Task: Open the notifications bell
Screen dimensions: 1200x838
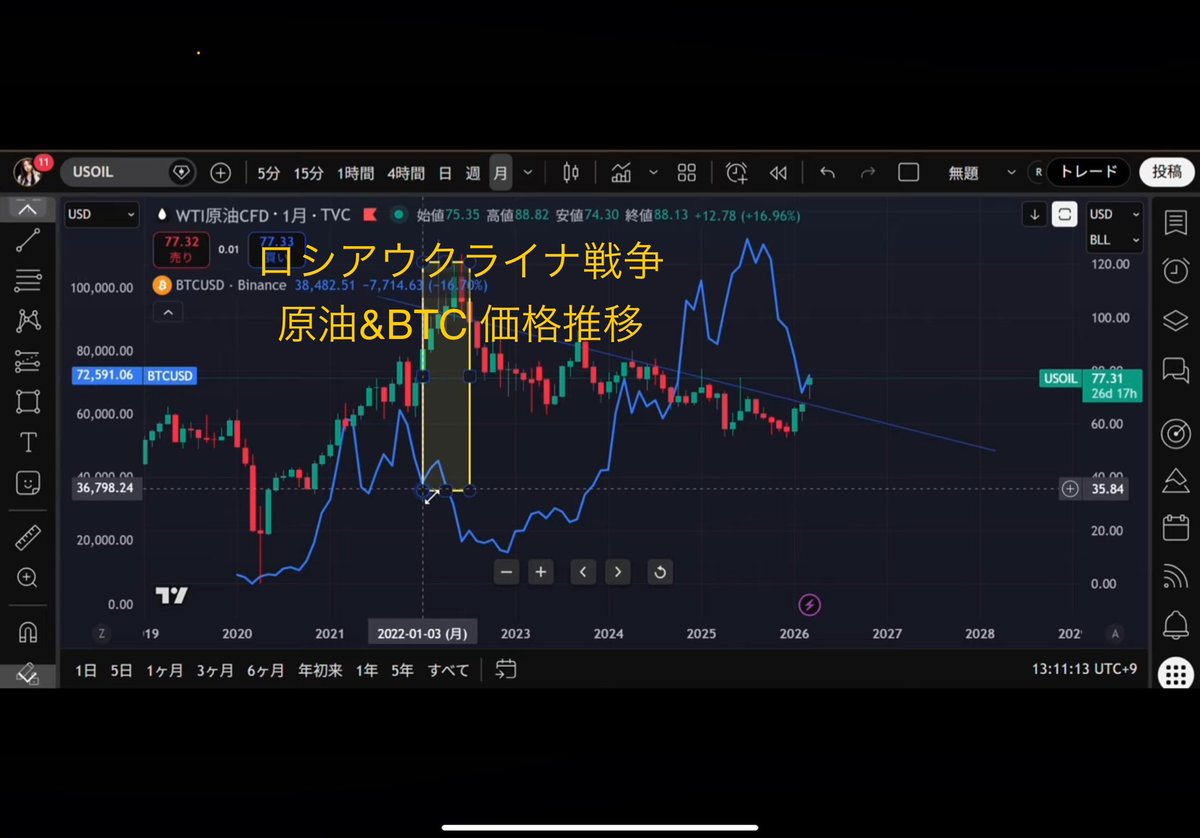Action: point(1174,627)
